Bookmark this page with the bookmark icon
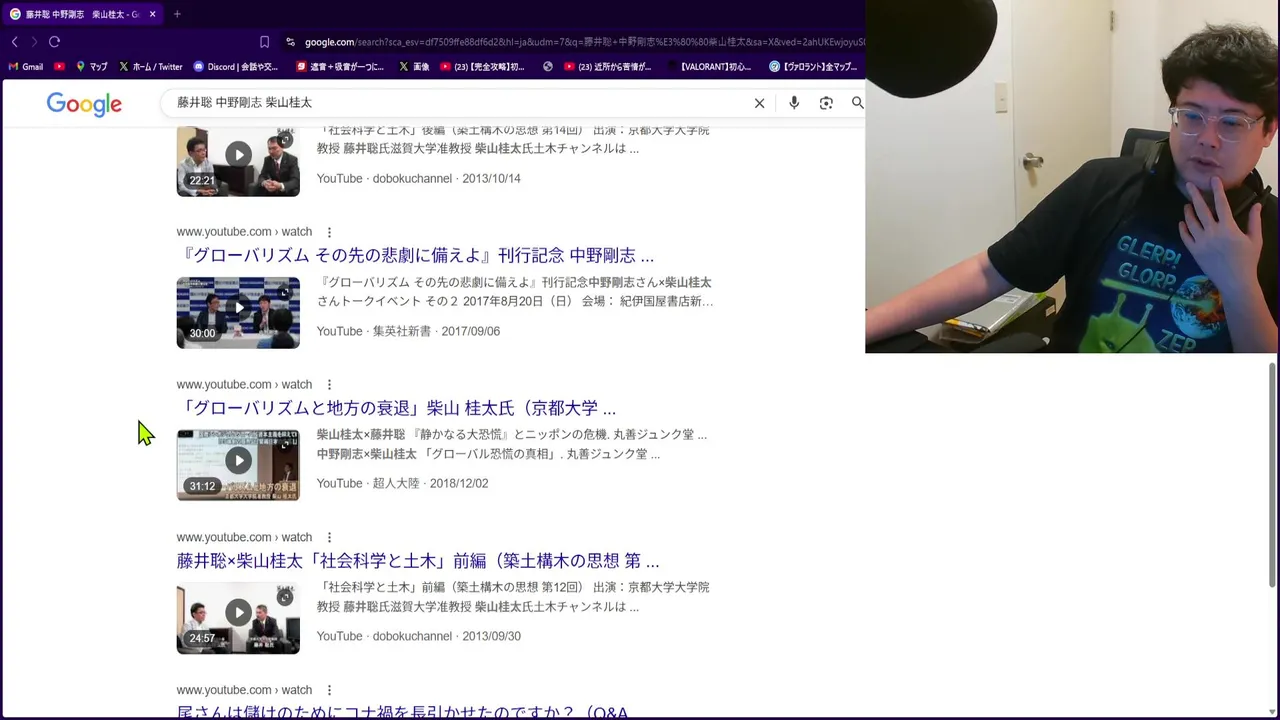Viewport: 1280px width, 720px height. coord(264,42)
